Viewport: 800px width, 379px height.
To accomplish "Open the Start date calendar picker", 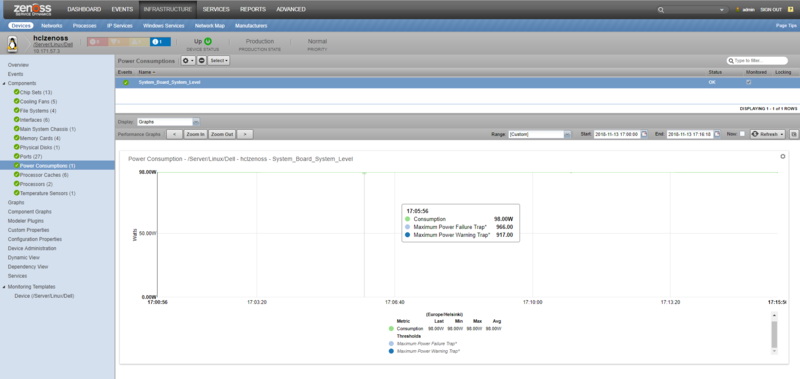I will (644, 134).
